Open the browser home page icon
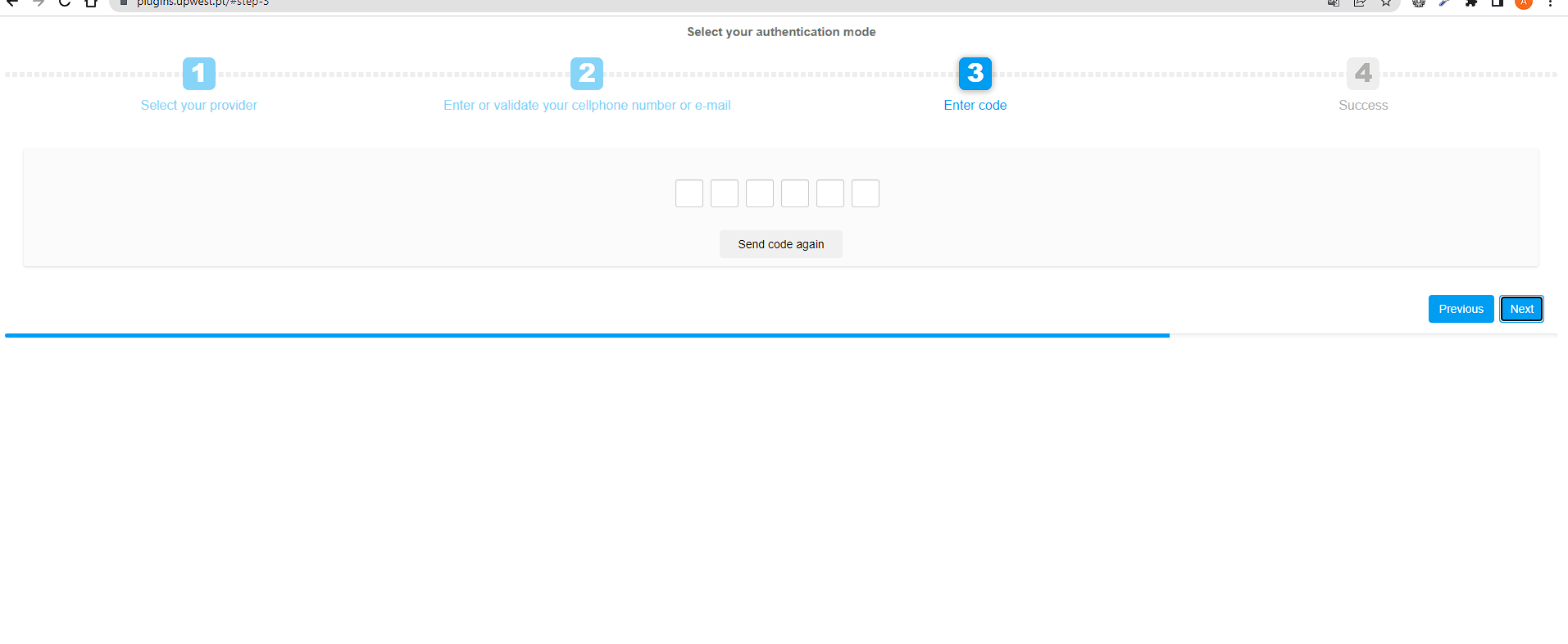 point(91,3)
